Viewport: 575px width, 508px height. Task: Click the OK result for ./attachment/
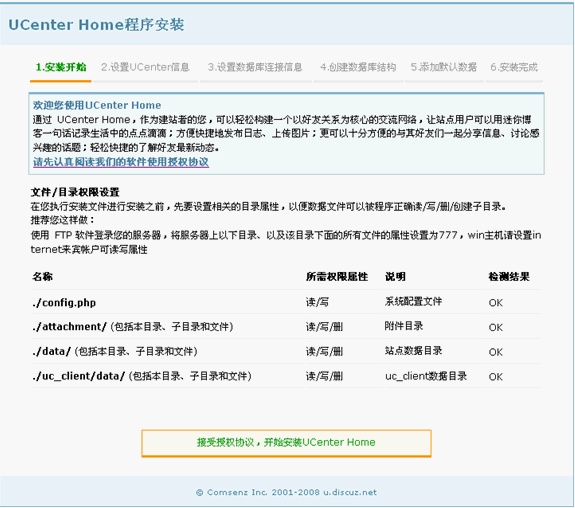point(495,328)
